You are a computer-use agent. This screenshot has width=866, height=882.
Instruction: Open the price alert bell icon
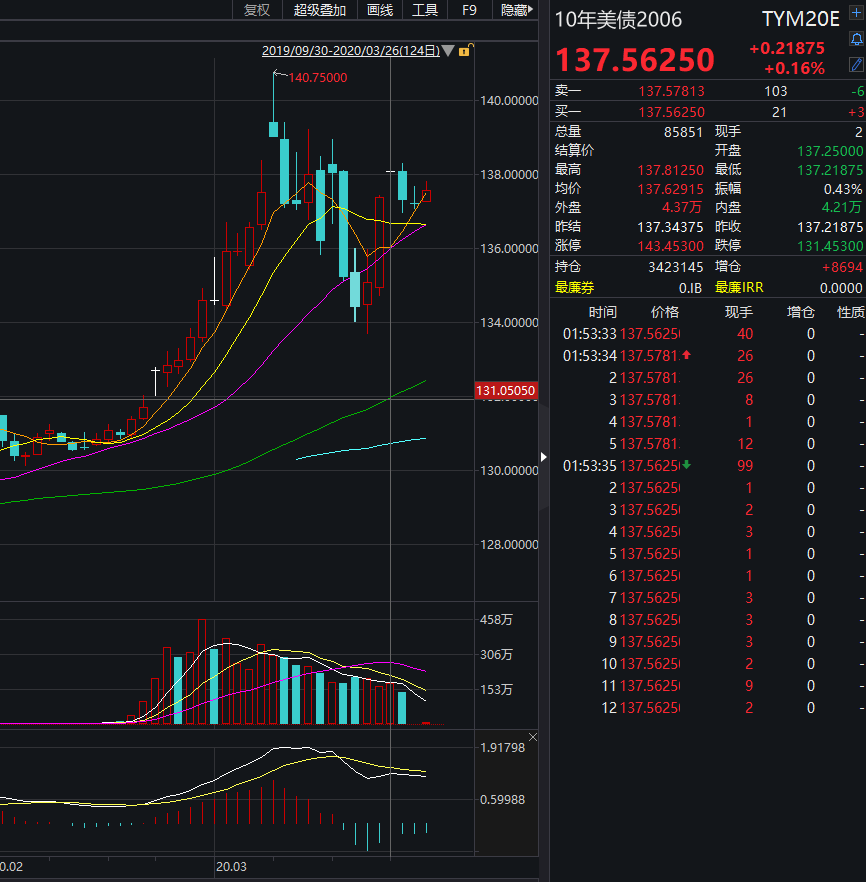pos(856,40)
